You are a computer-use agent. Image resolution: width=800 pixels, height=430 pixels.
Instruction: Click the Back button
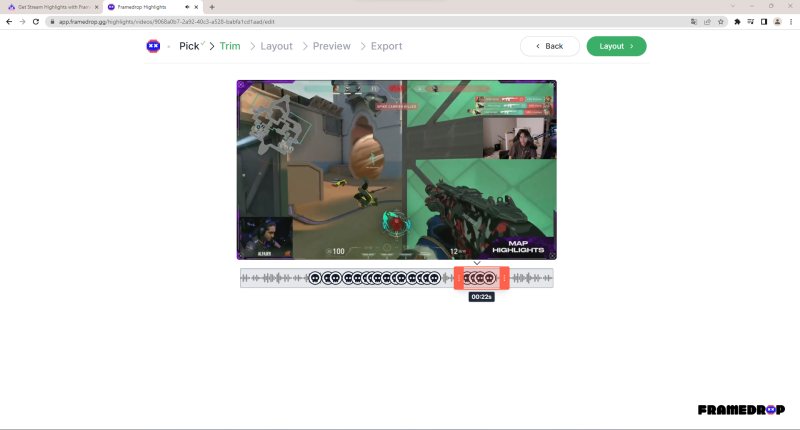549,46
